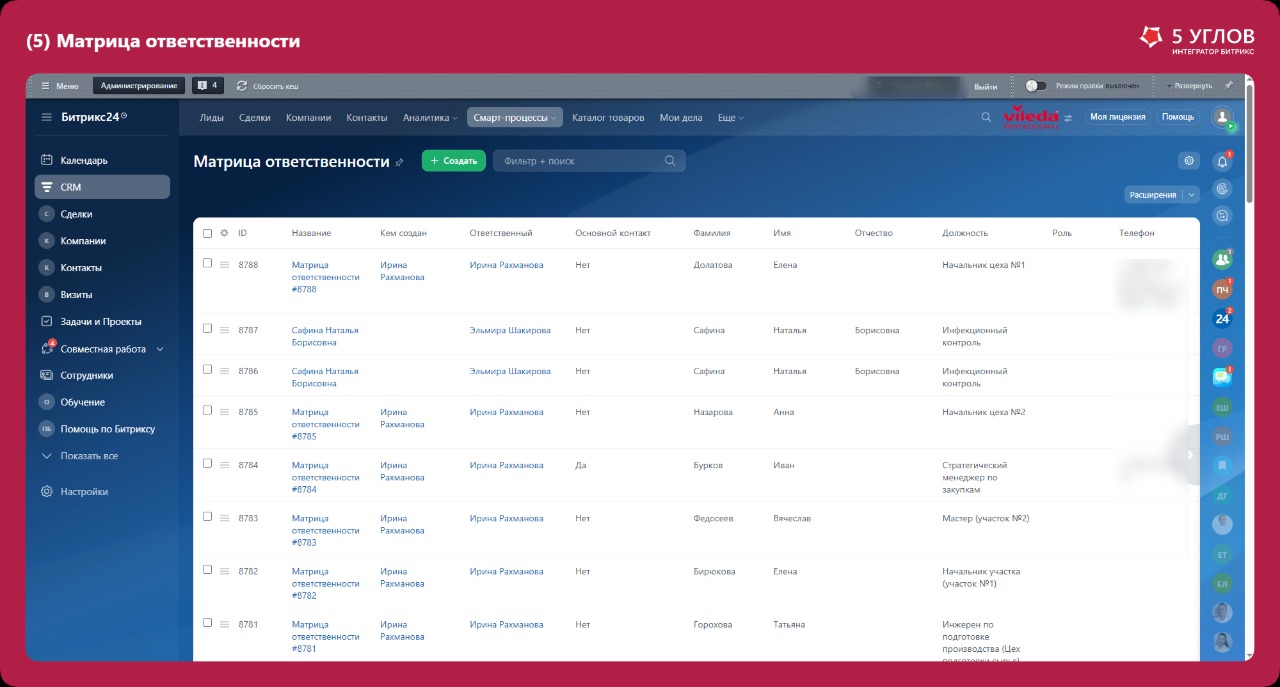Click the pin icon in admin panel
The height and width of the screenshot is (687, 1280).
[x=1229, y=86]
